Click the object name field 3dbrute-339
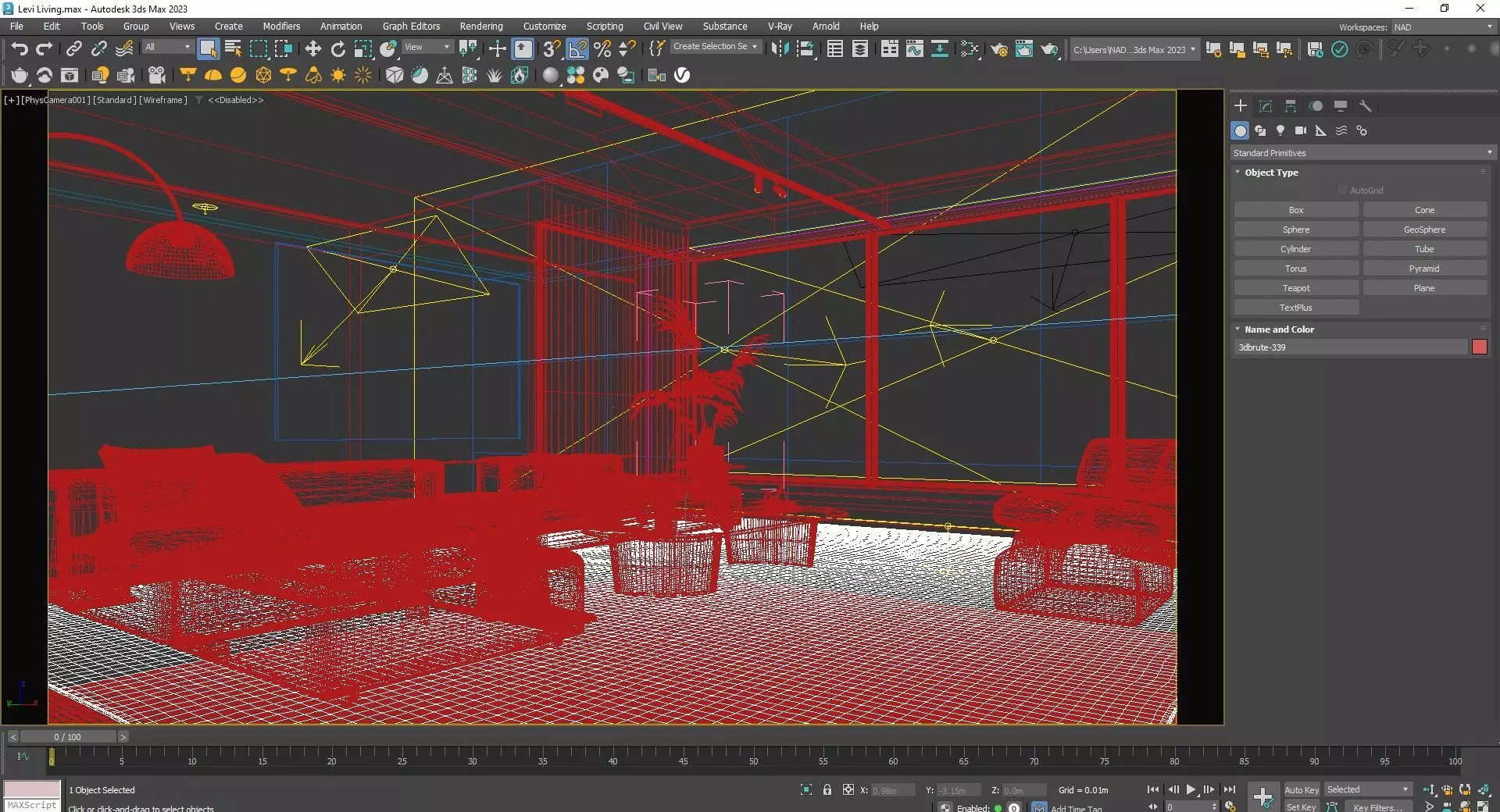1500x812 pixels. tap(1351, 347)
